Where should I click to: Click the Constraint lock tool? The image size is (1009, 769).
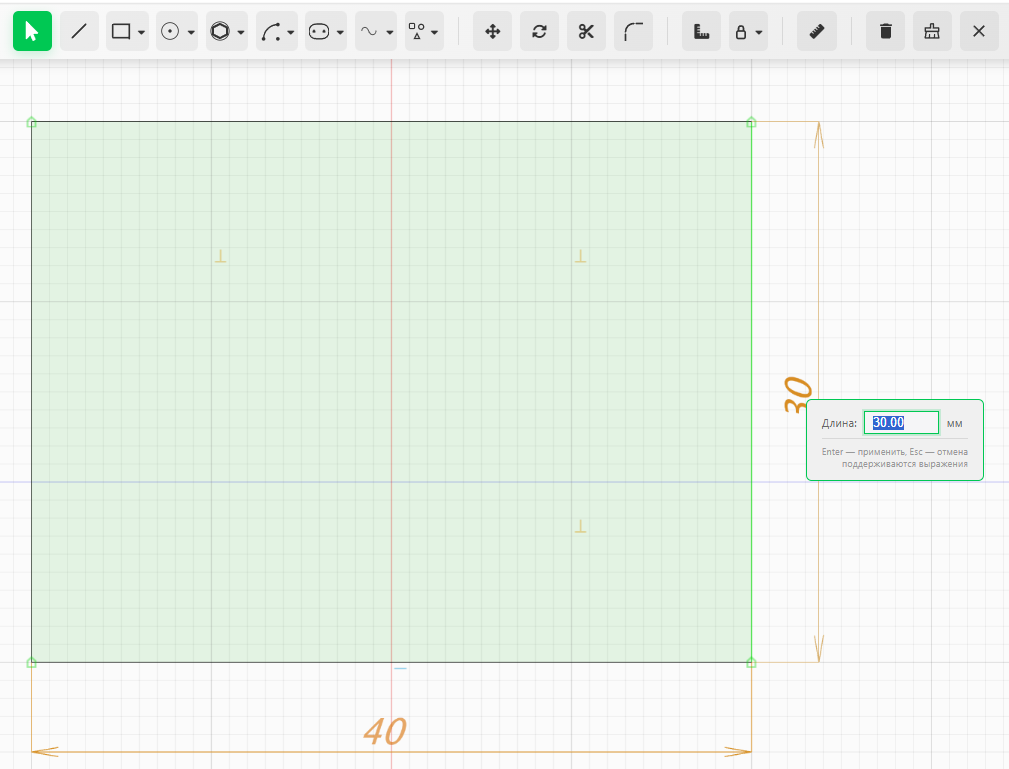741,31
